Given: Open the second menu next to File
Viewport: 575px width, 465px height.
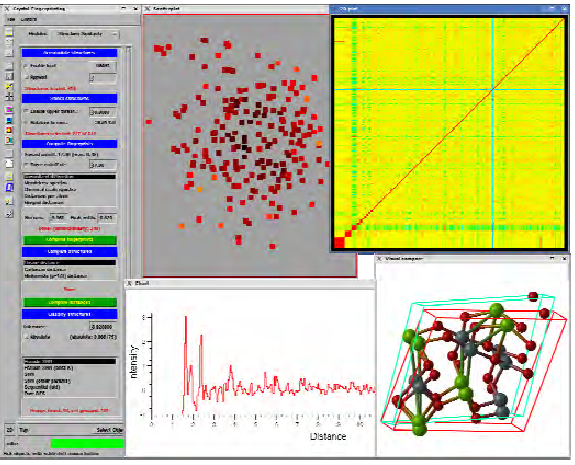Looking at the screenshot, I should 29,19.
